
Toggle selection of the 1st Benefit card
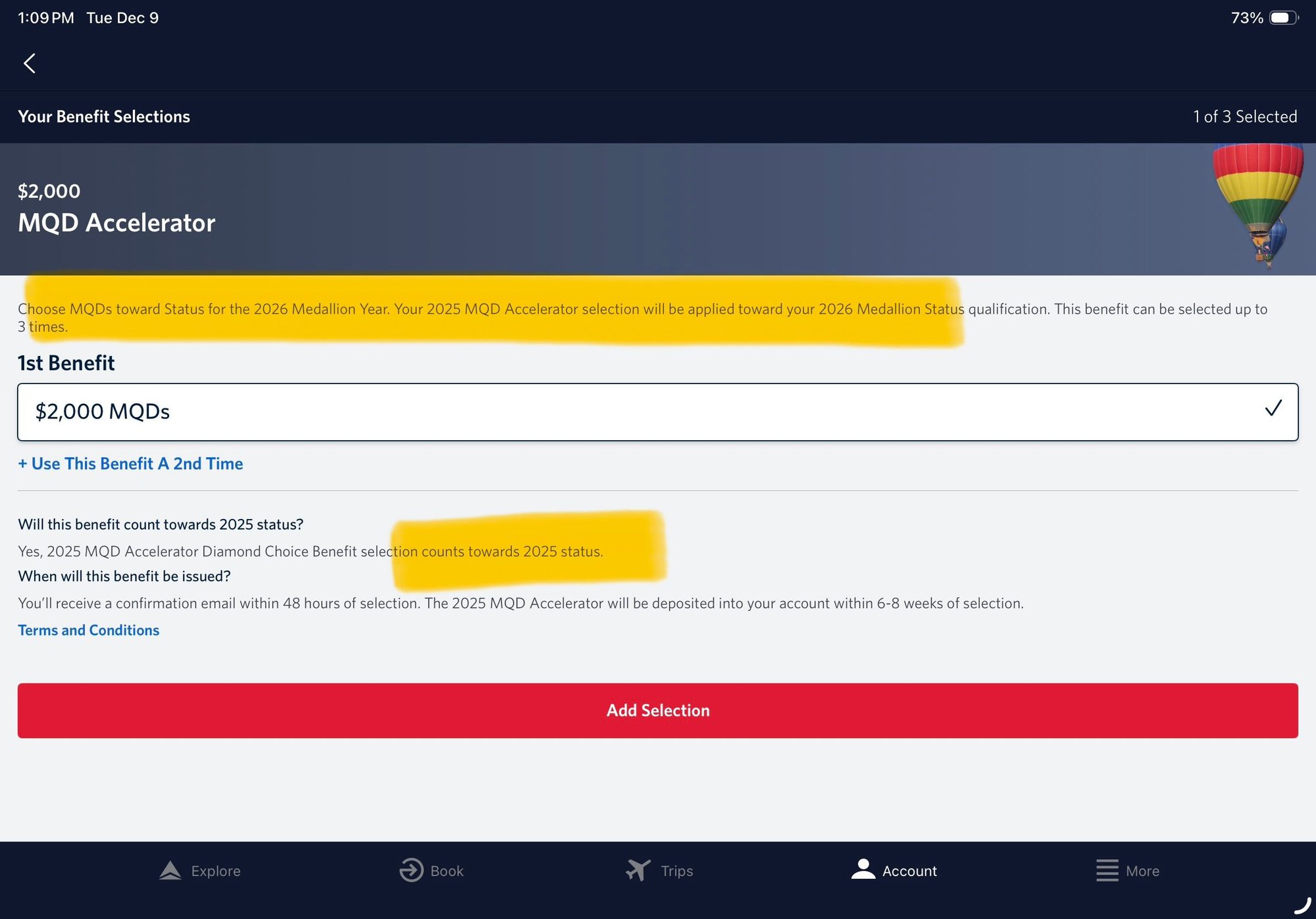click(x=658, y=412)
